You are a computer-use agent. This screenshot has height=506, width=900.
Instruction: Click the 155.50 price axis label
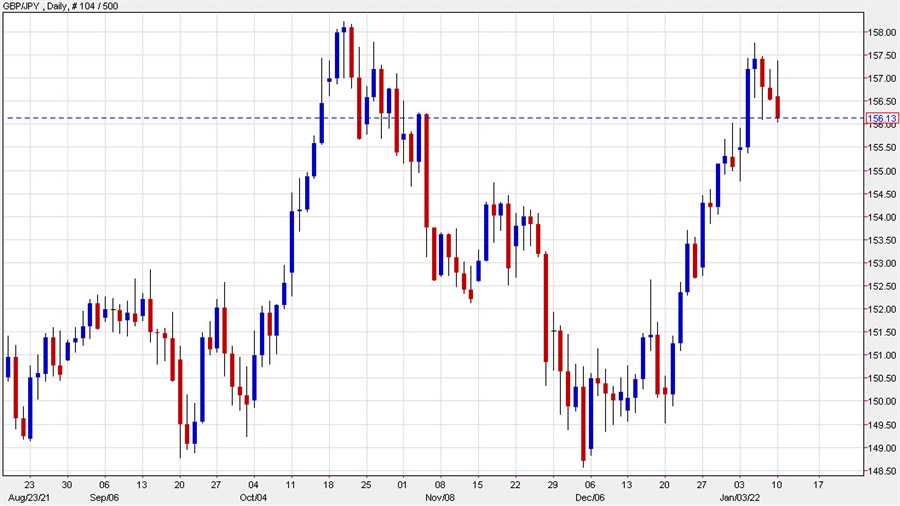[881, 147]
